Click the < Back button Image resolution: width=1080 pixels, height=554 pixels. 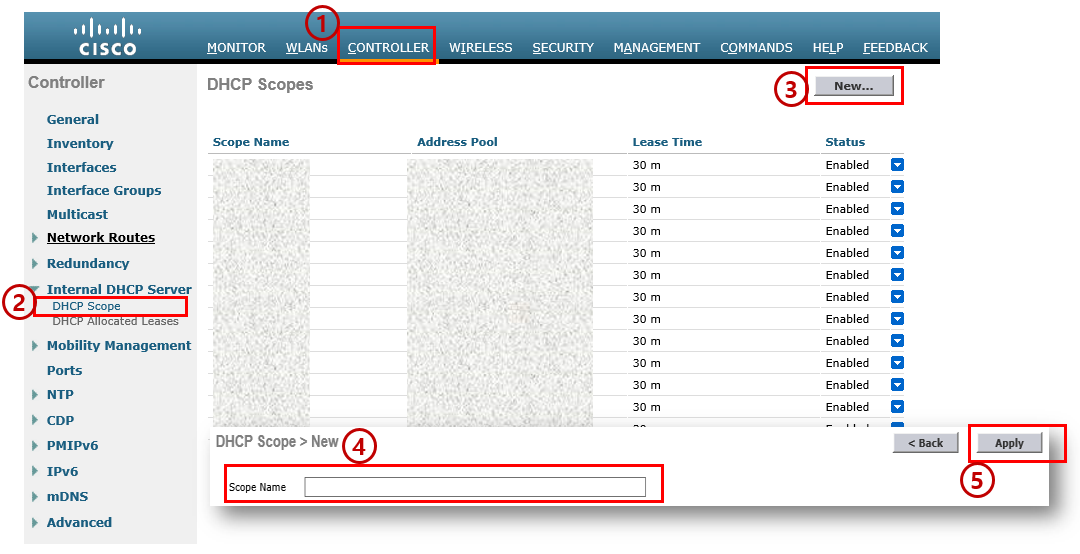click(926, 443)
